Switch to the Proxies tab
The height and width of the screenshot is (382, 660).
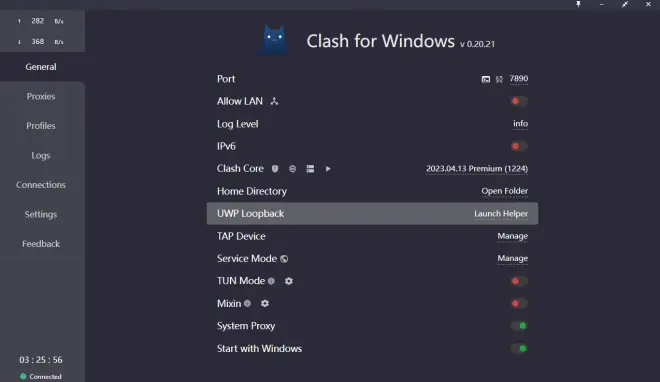(x=41, y=96)
